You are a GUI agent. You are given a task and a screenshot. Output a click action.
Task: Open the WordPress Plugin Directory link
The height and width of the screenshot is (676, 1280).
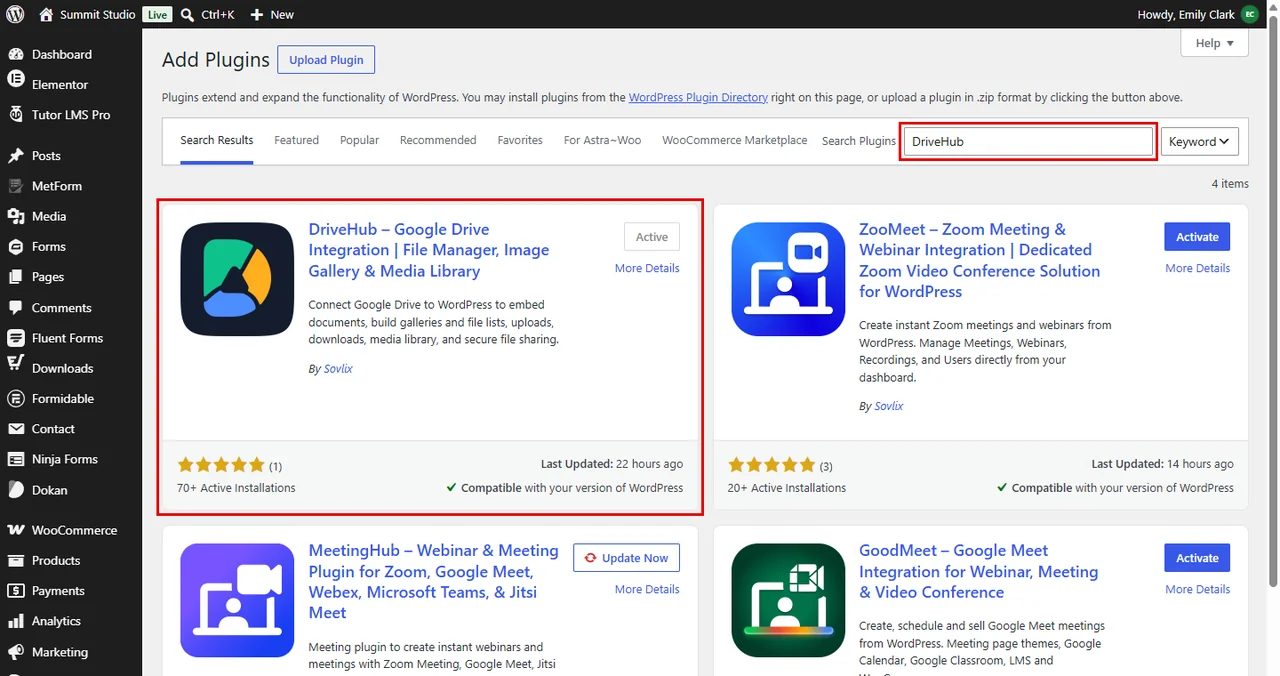click(x=698, y=97)
